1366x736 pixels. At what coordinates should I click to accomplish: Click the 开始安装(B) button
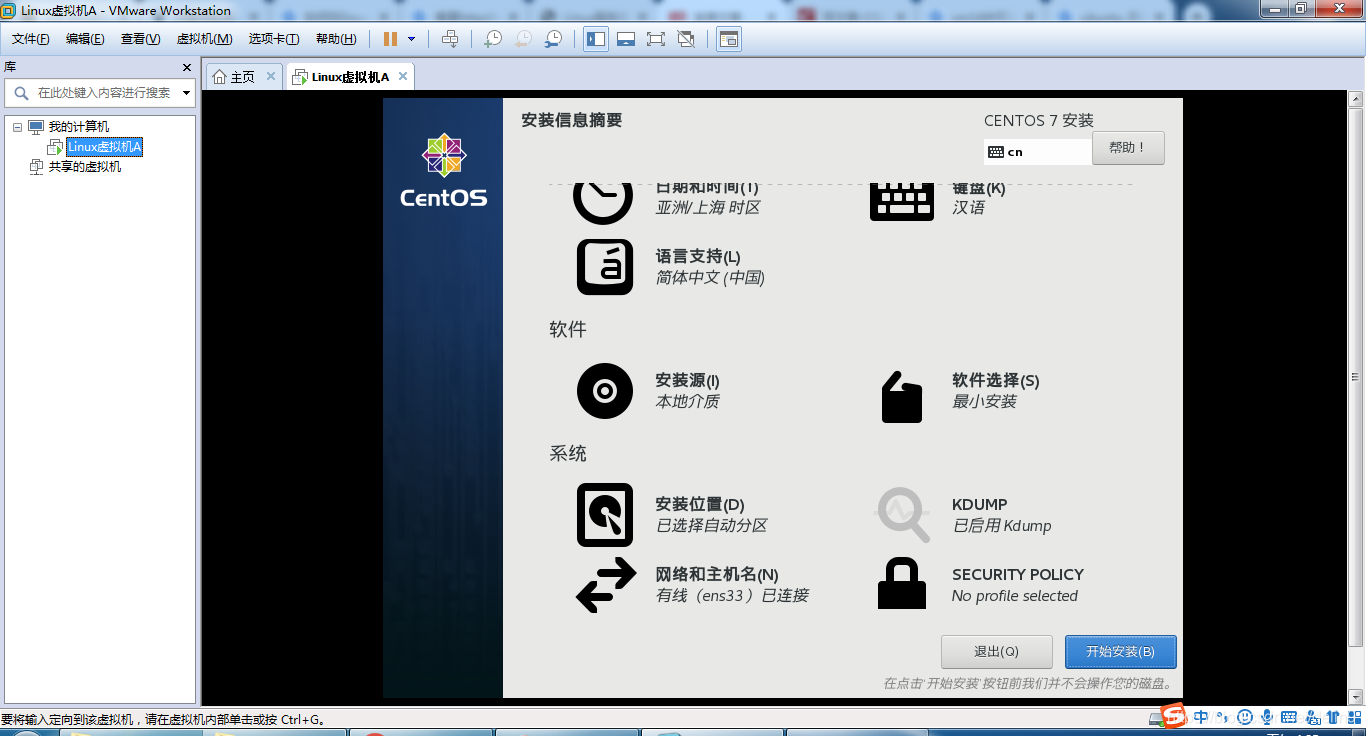(x=1120, y=652)
